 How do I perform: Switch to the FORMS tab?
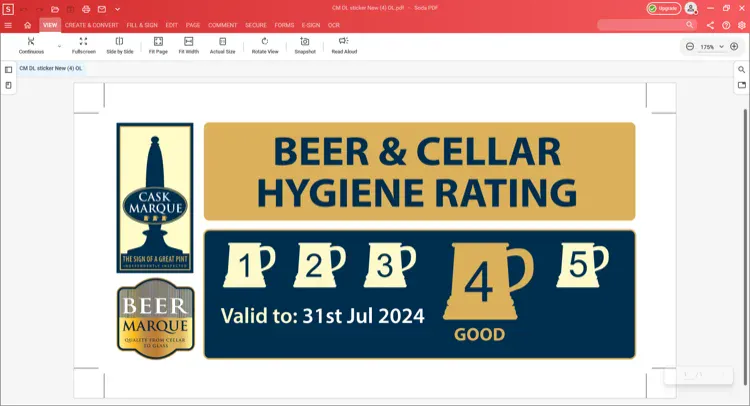coord(284,25)
